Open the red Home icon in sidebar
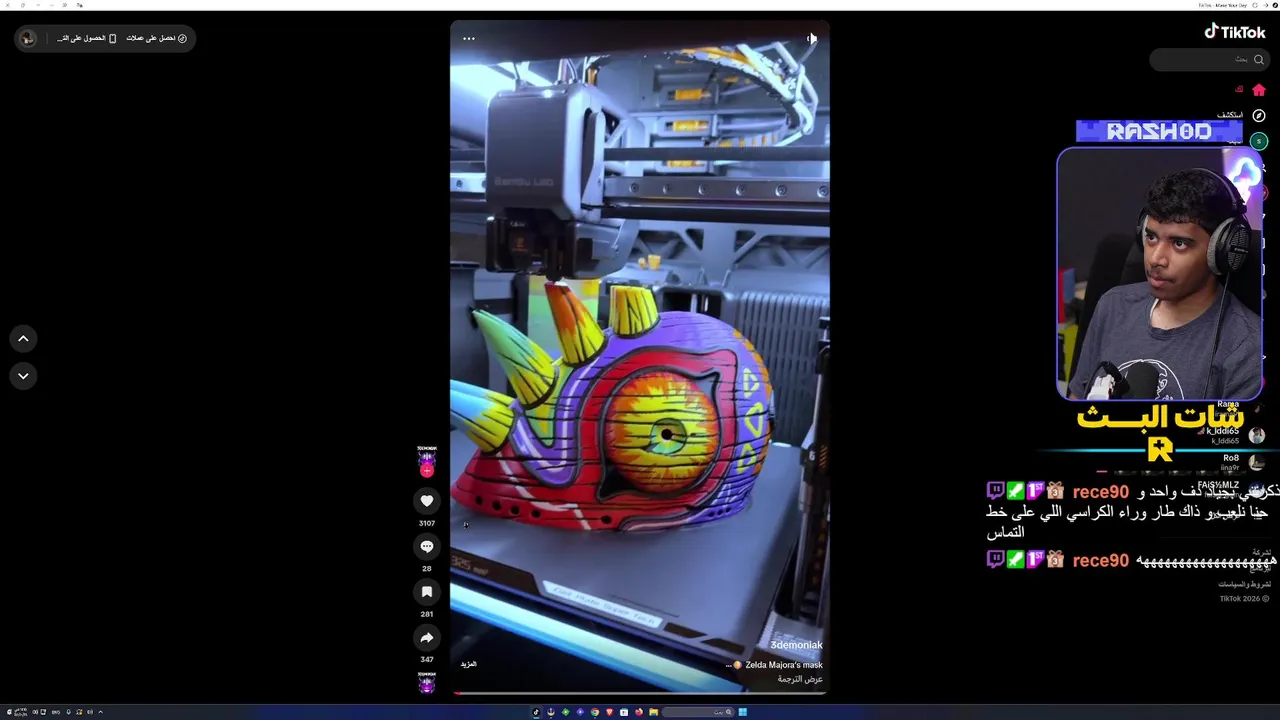Screen dimensions: 1280x720 [1258, 90]
